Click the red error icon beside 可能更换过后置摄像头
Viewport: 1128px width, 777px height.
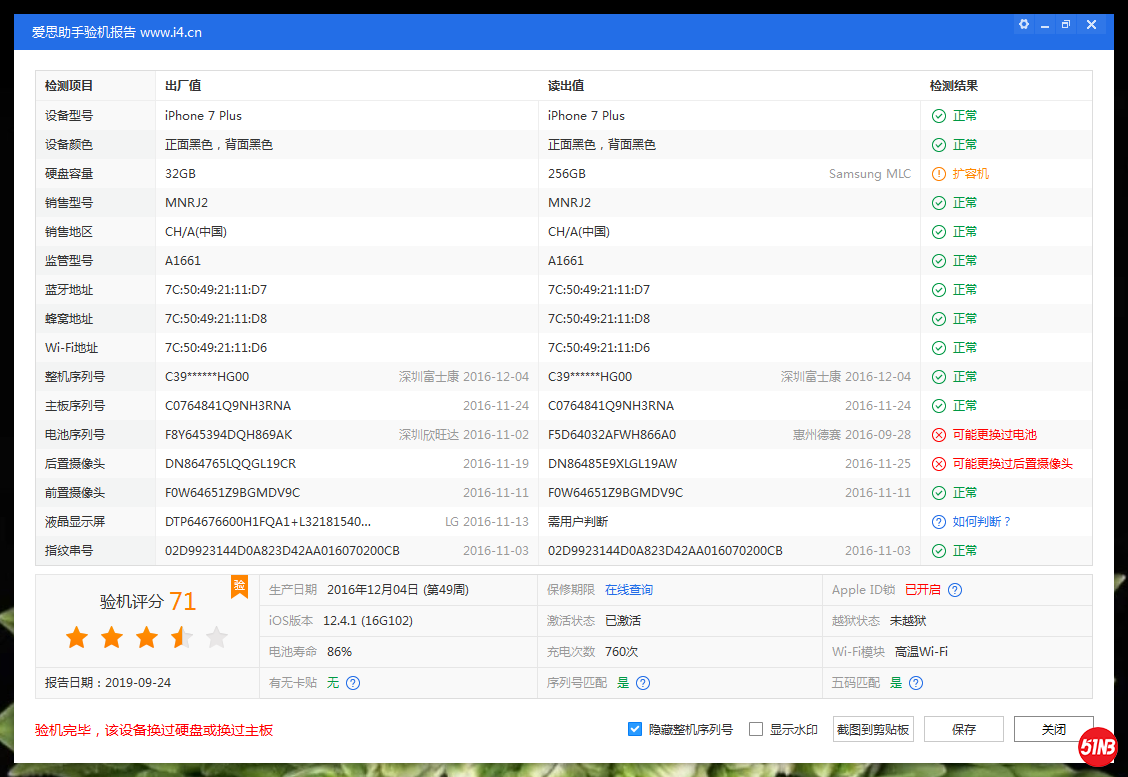[x=938, y=463]
